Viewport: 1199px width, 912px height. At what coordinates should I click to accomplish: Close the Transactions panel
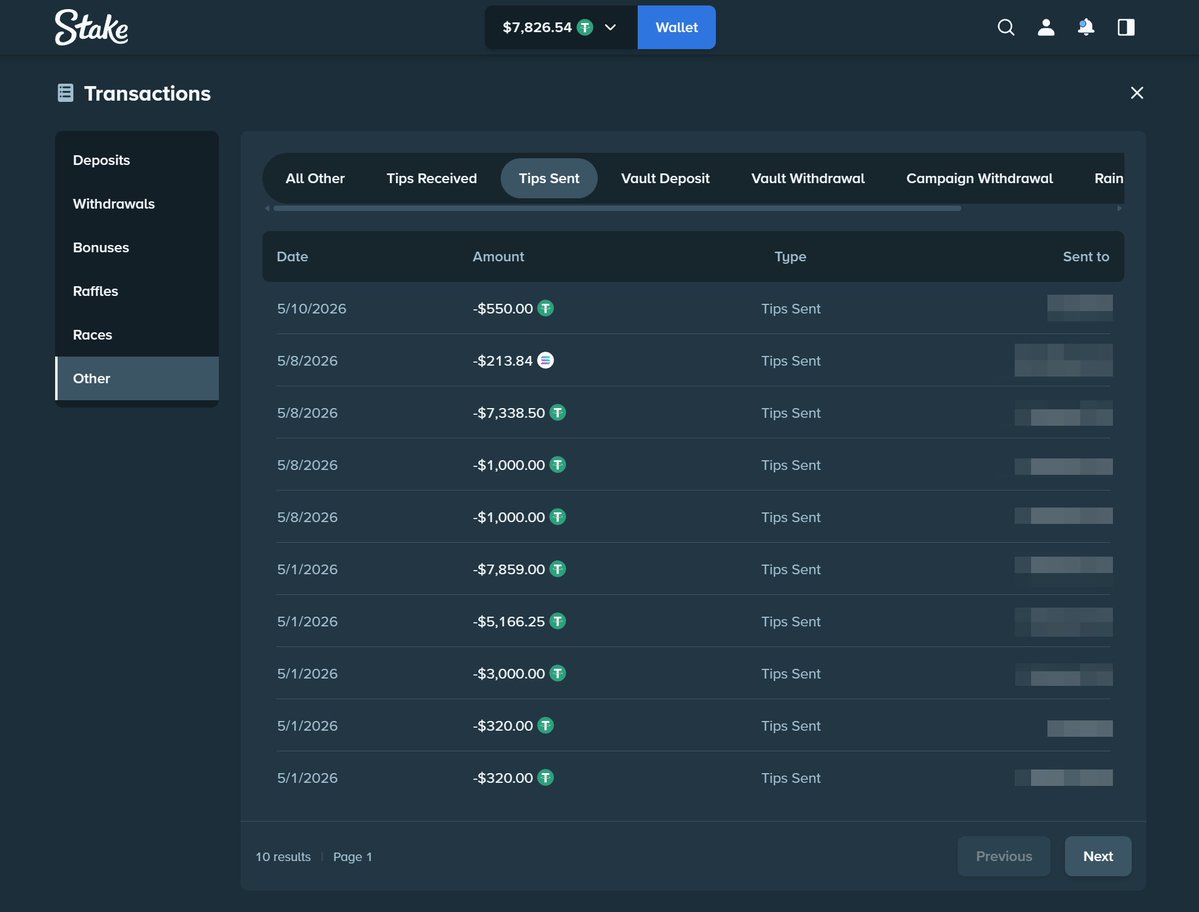[x=1136, y=92]
